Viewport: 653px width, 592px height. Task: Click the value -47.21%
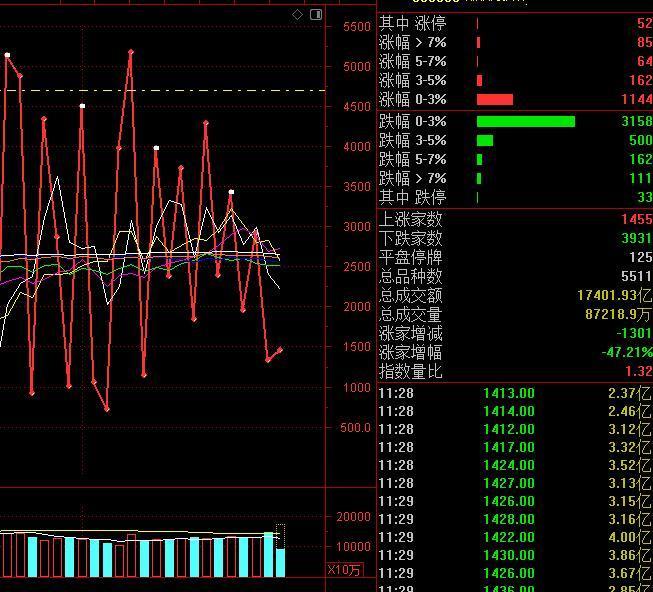point(627,353)
